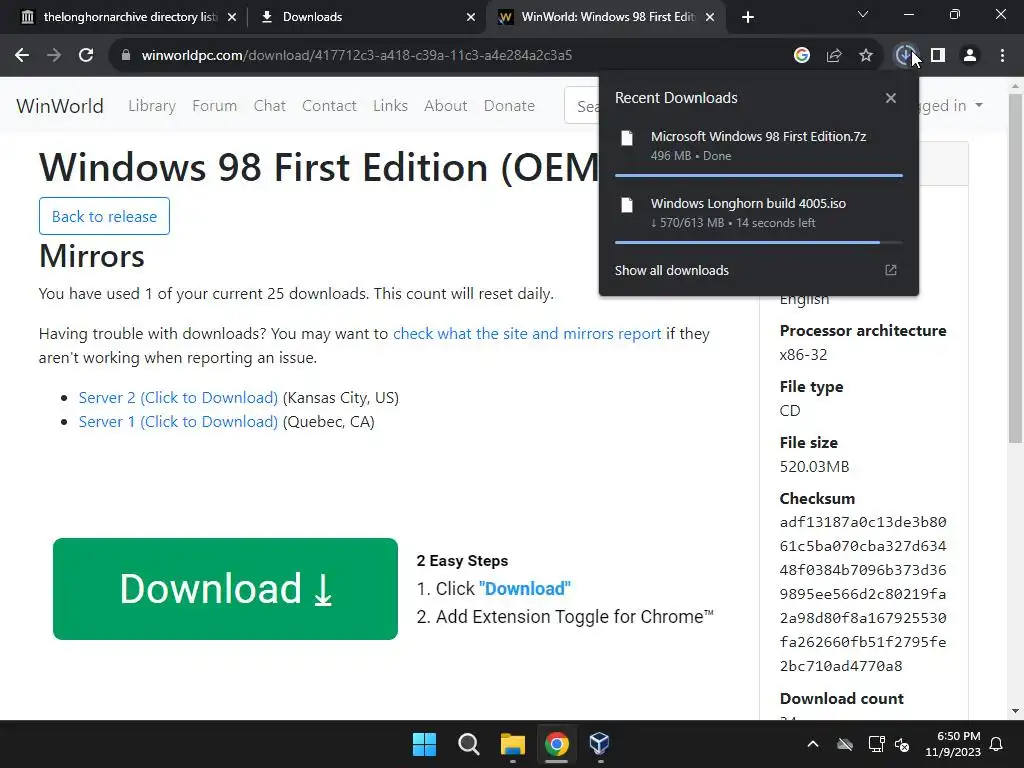Image resolution: width=1024 pixels, height=768 pixels.
Task: Click the scrollbar down arrow
Action: click(1015, 711)
